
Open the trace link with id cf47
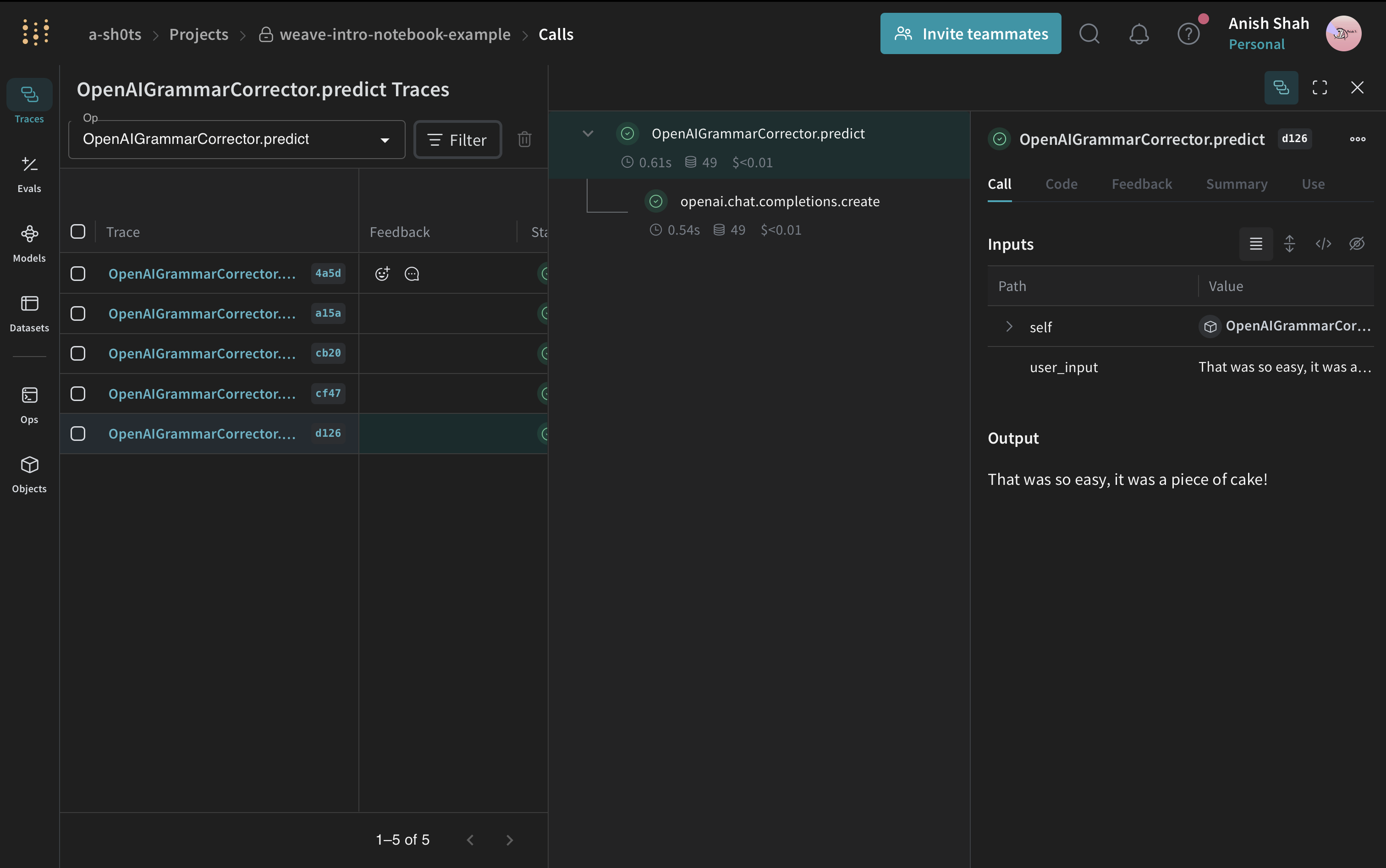pos(202,394)
